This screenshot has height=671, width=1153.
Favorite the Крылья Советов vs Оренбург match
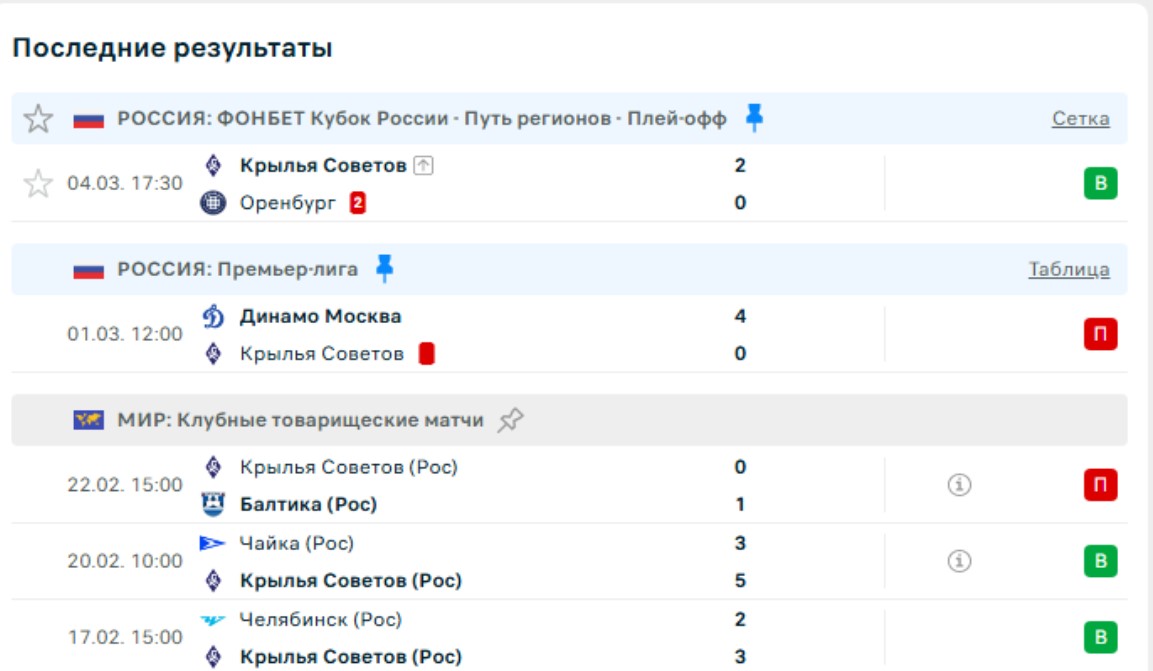click(38, 184)
